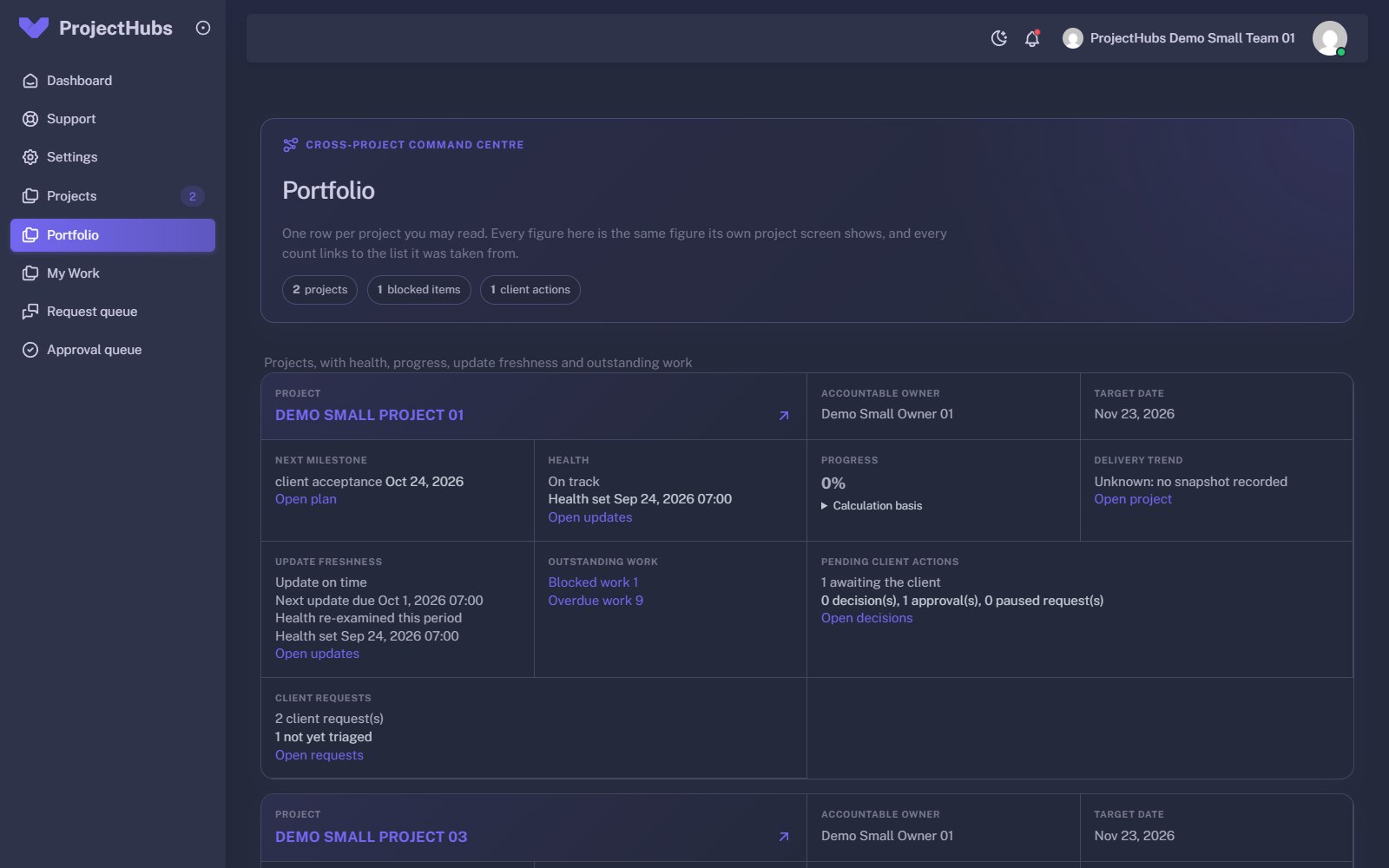
Task: Go to Dashboard menu item
Action: (x=113, y=81)
